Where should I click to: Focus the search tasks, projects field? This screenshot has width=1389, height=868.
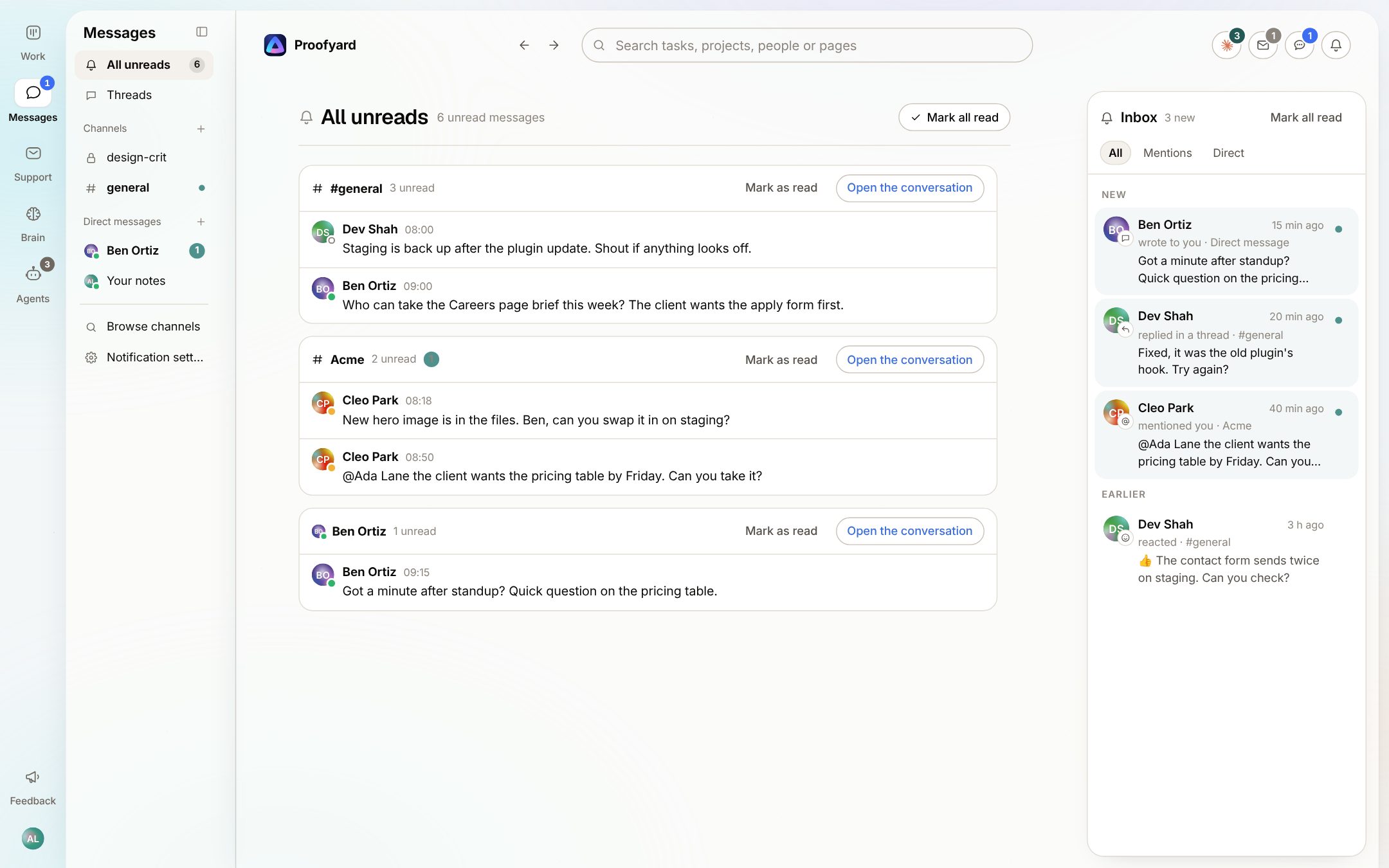pos(807,45)
